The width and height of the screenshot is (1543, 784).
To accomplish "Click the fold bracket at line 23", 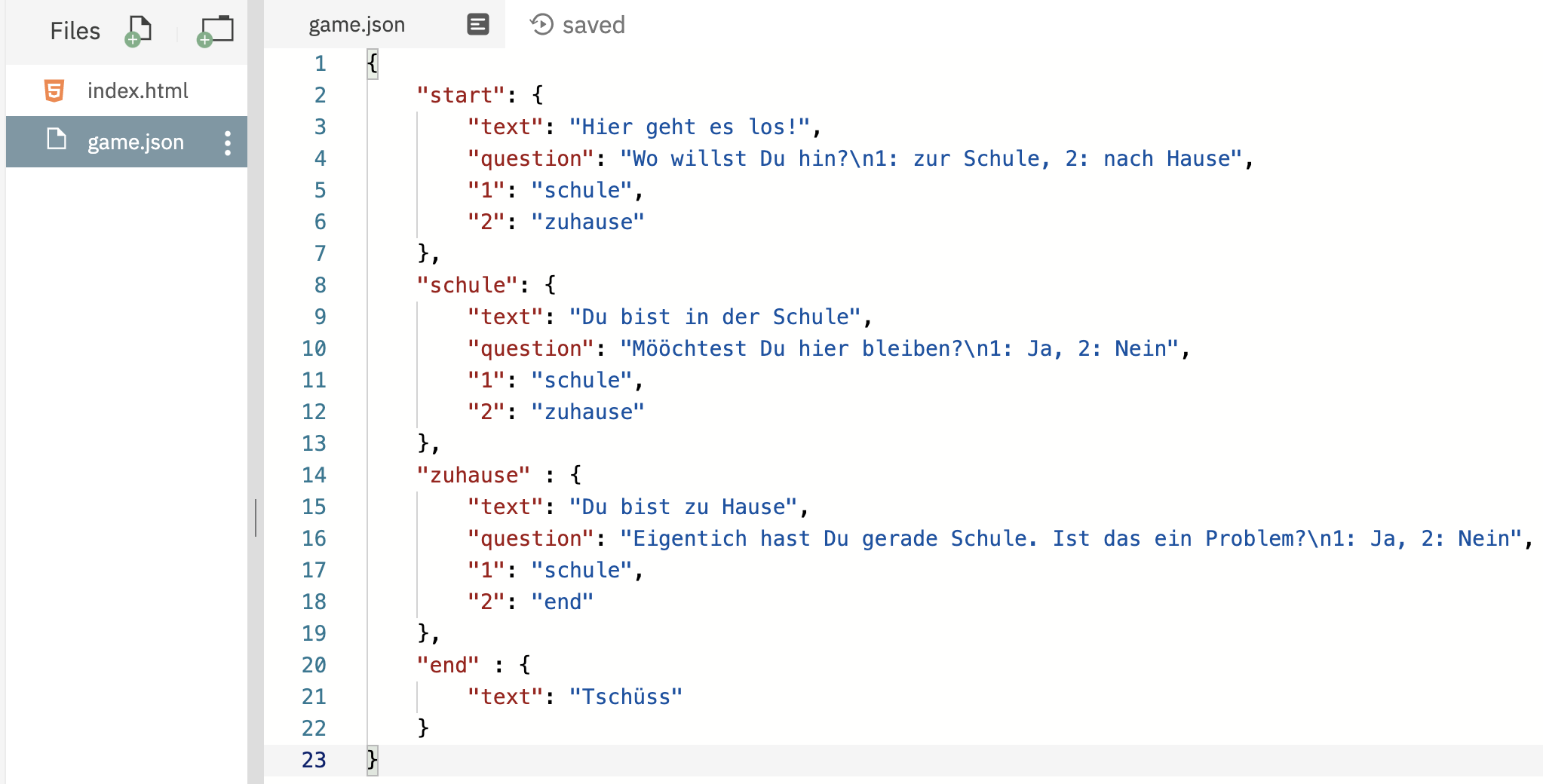I will [372, 760].
